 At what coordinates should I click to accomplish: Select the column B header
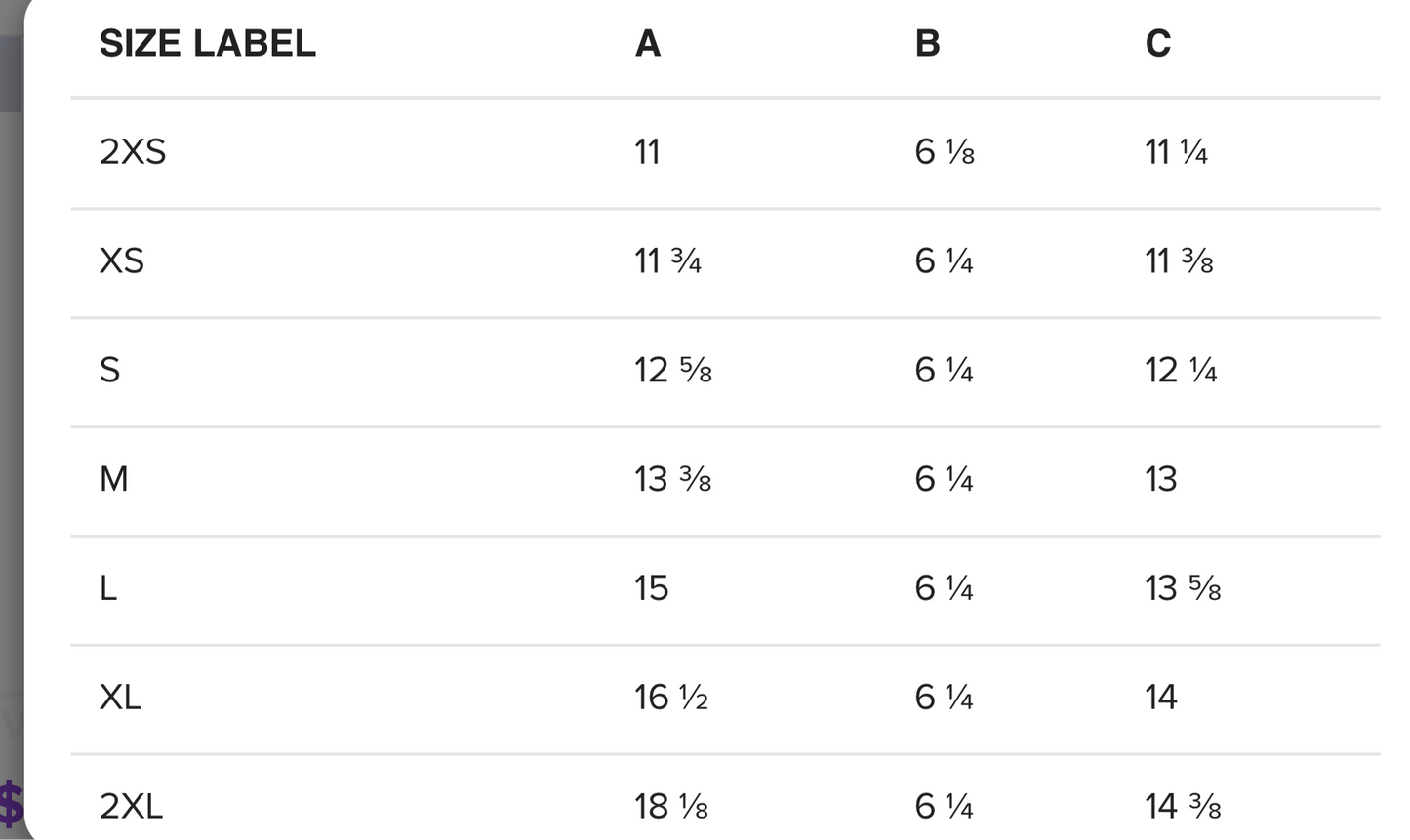(x=927, y=43)
